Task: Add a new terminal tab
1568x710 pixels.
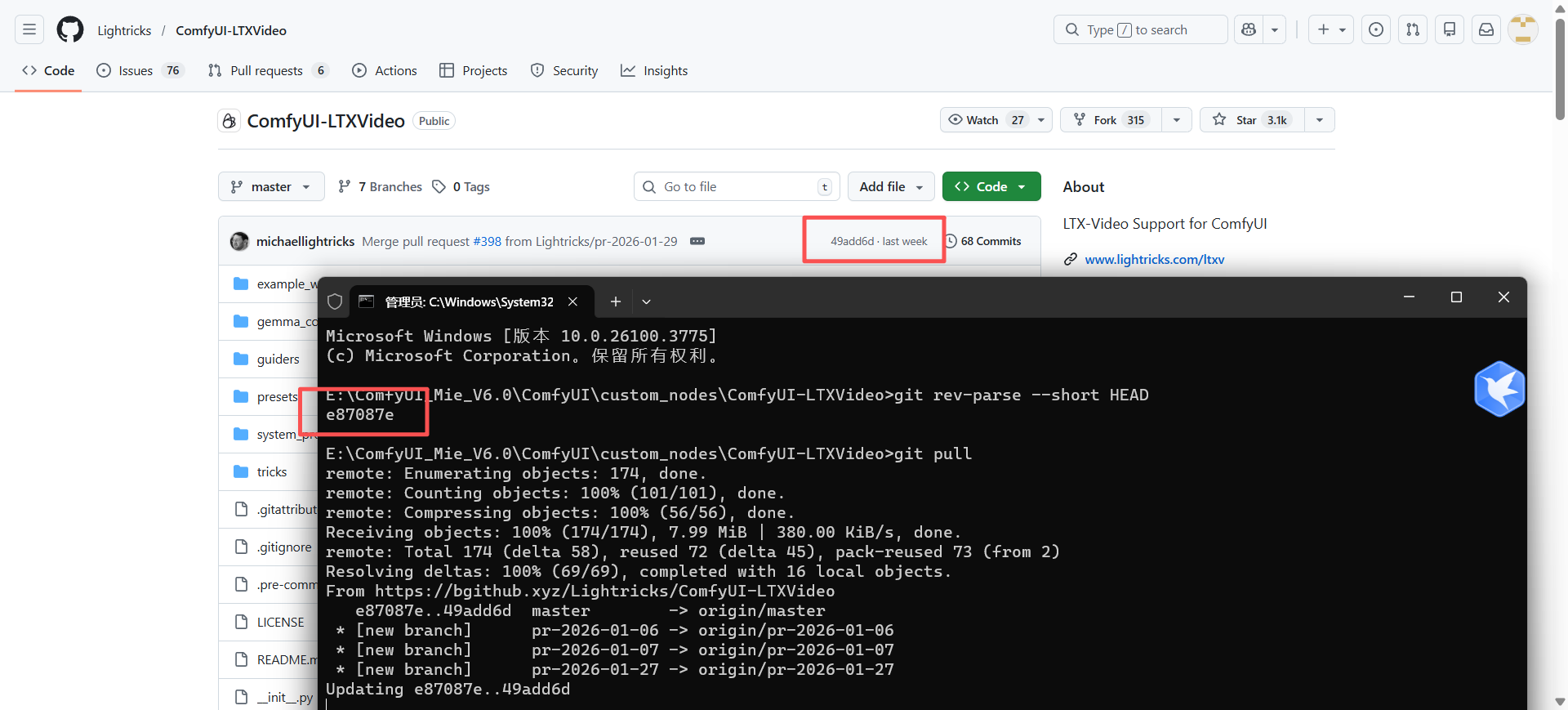Action: (x=616, y=301)
